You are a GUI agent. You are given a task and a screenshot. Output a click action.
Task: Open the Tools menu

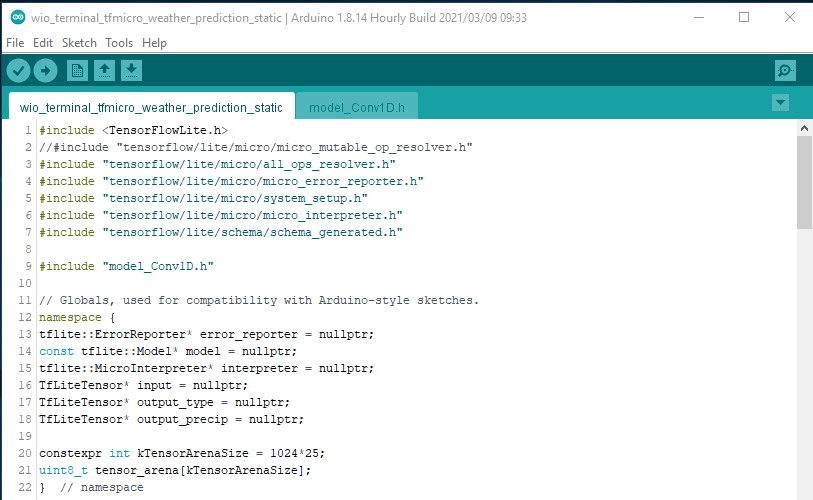(x=119, y=43)
